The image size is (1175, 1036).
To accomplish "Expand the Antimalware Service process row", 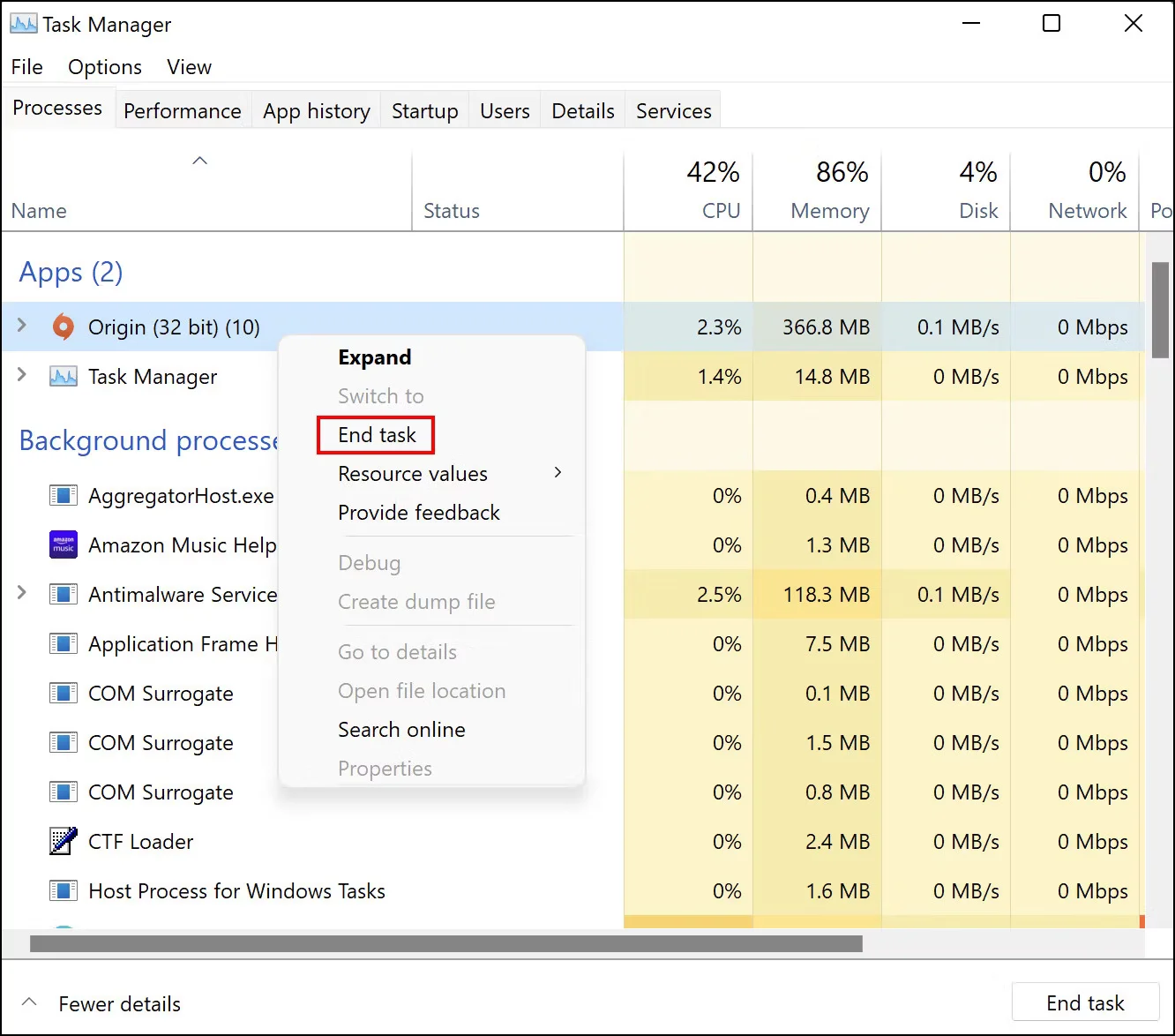I will [x=22, y=594].
